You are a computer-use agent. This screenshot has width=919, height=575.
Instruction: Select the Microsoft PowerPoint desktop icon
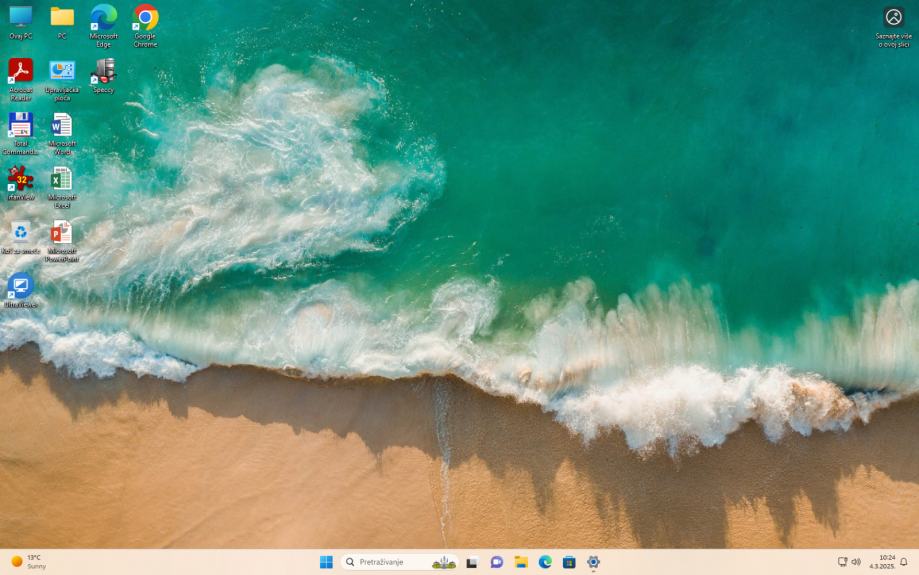pos(62,241)
